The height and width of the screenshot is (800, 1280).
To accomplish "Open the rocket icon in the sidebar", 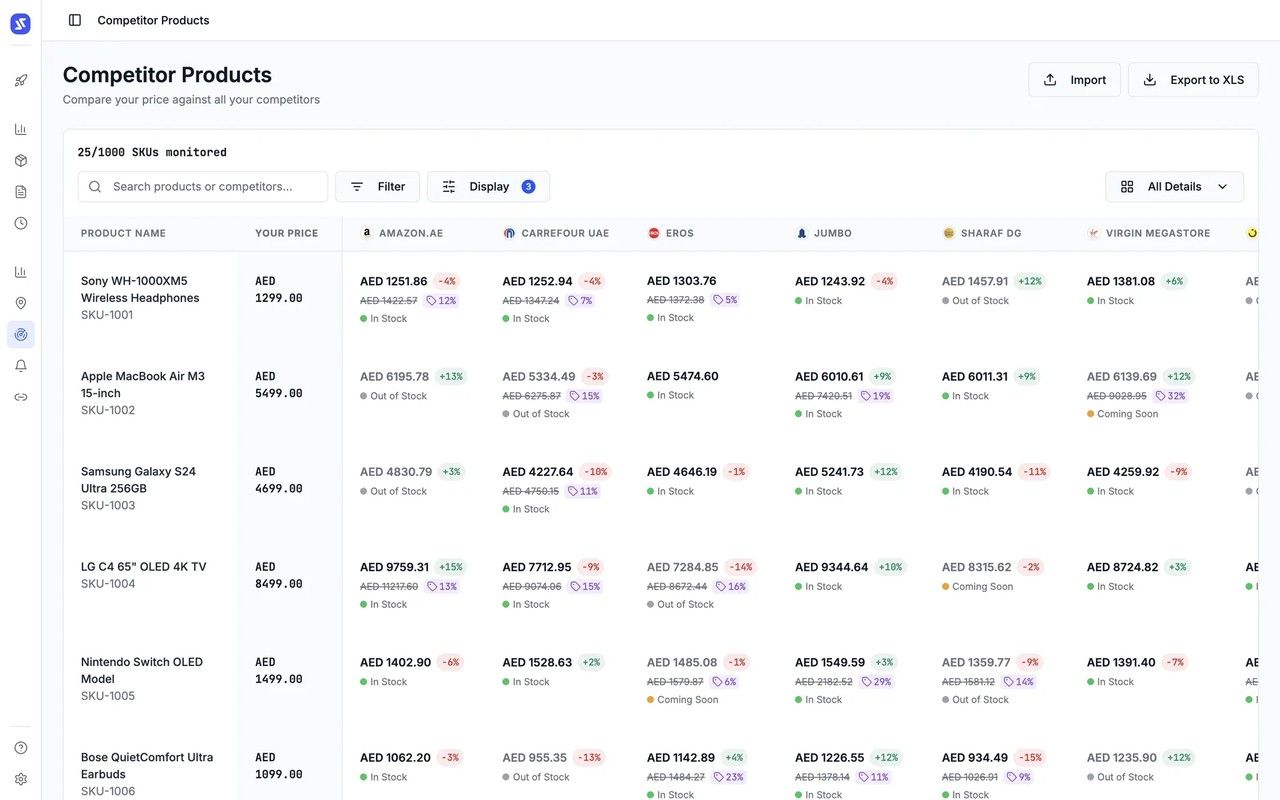I will pyautogui.click(x=21, y=80).
